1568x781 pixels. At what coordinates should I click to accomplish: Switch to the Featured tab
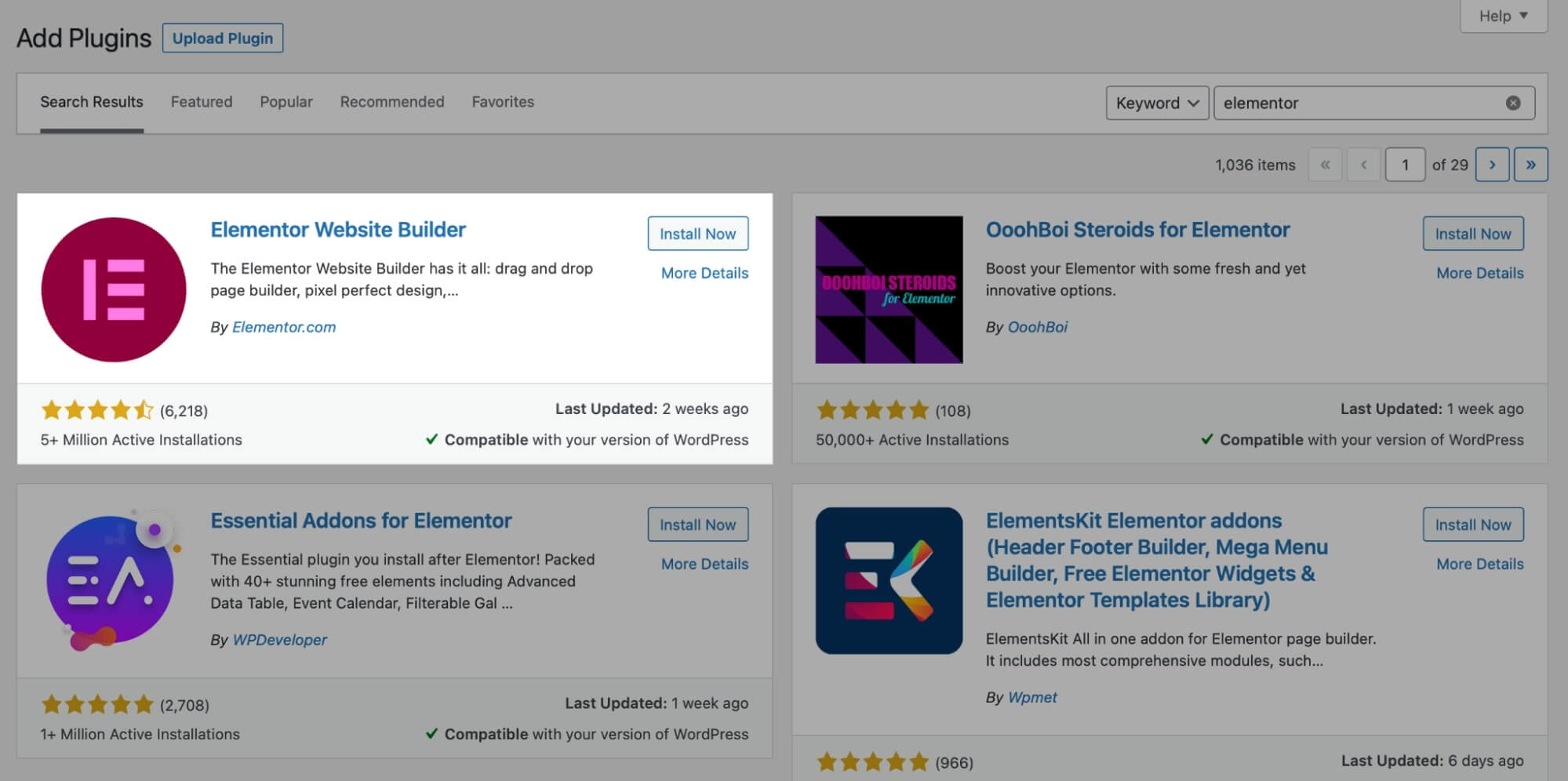point(202,102)
